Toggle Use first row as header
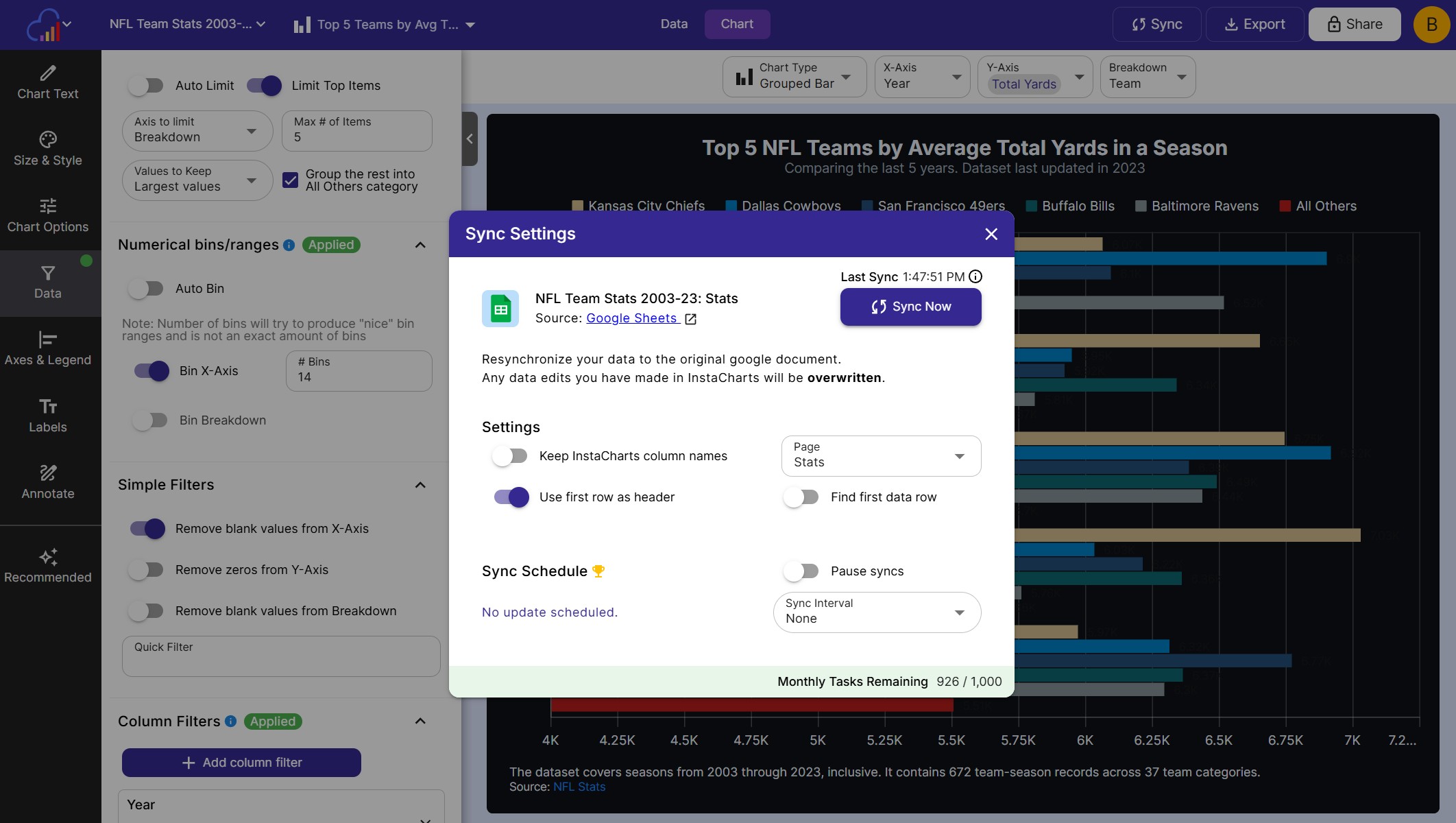The image size is (1456, 823). click(x=511, y=497)
